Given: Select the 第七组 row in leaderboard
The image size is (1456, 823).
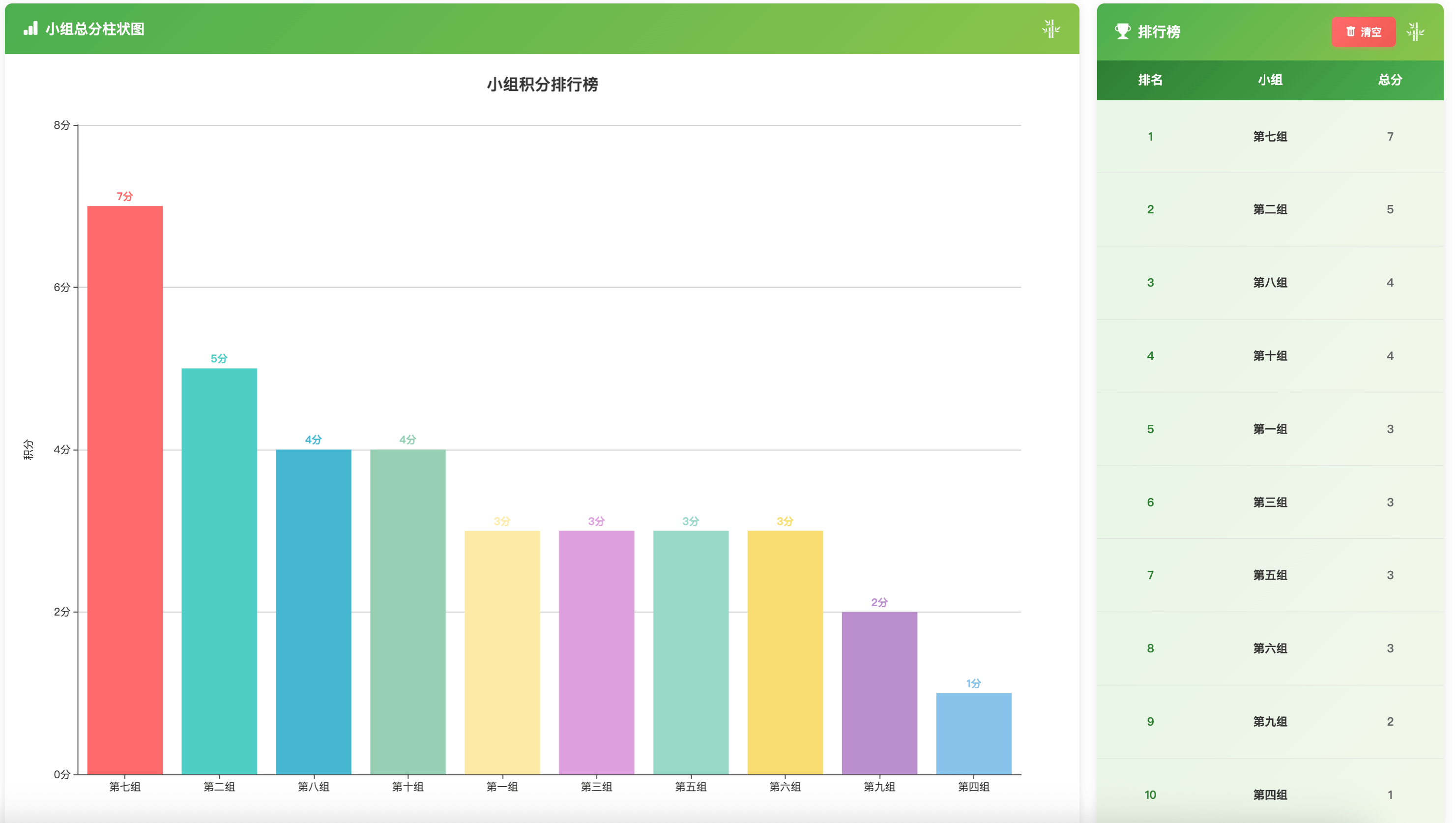Looking at the screenshot, I should 1270,136.
